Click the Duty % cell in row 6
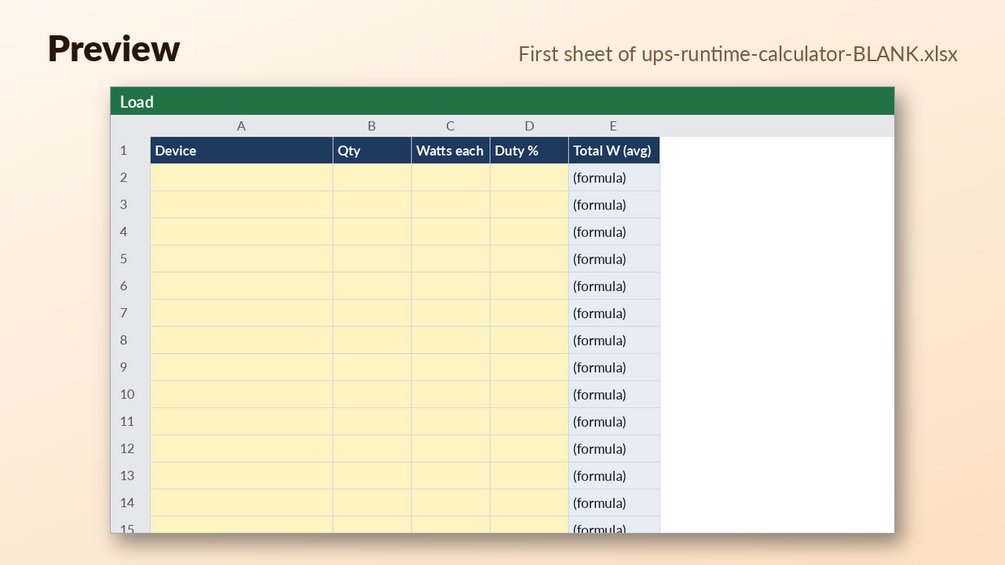Viewport: 1005px width, 565px height. pos(529,286)
